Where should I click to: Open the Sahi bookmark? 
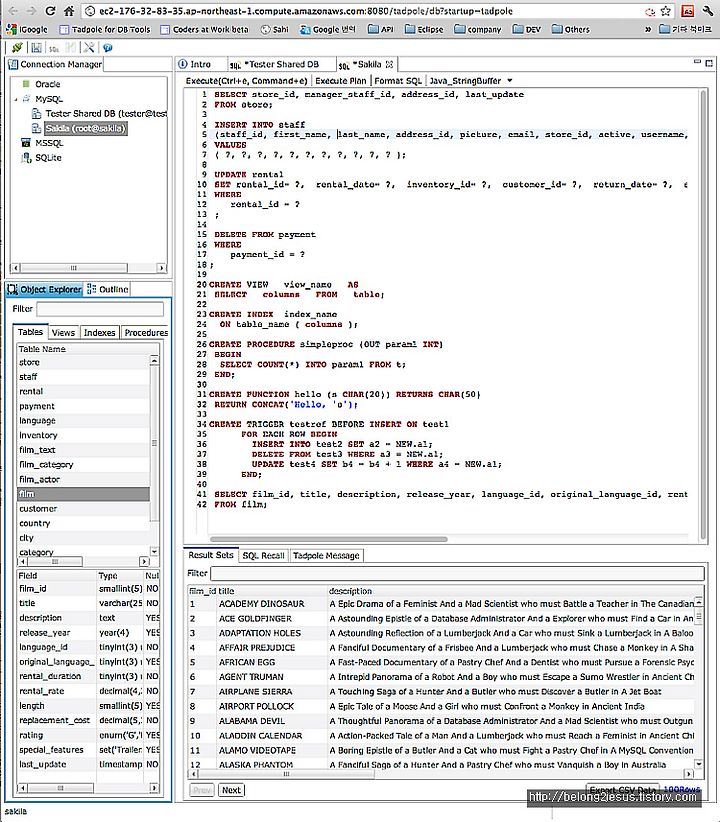(275, 29)
